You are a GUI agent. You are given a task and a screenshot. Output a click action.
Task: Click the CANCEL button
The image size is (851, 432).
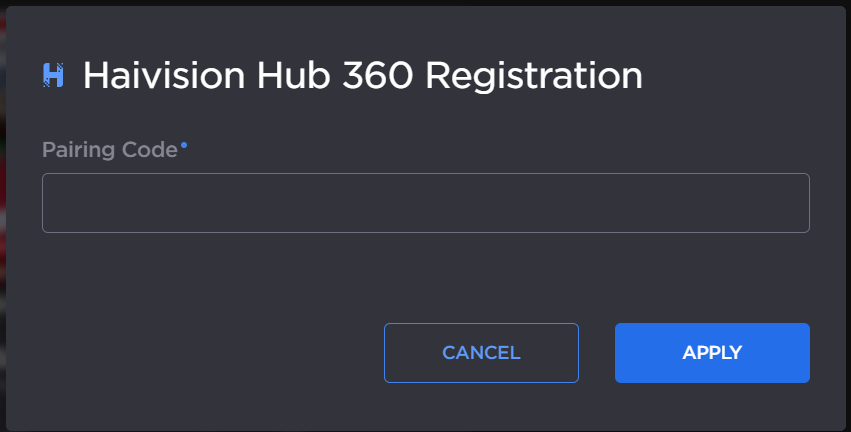(481, 353)
